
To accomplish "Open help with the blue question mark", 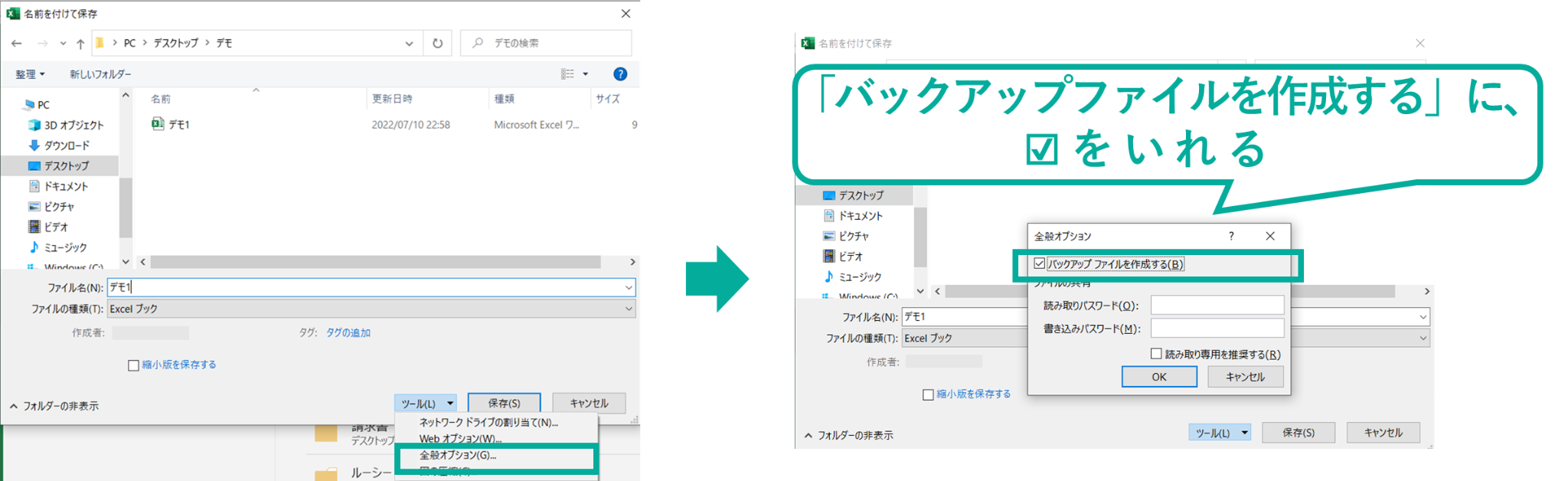I will [x=620, y=74].
